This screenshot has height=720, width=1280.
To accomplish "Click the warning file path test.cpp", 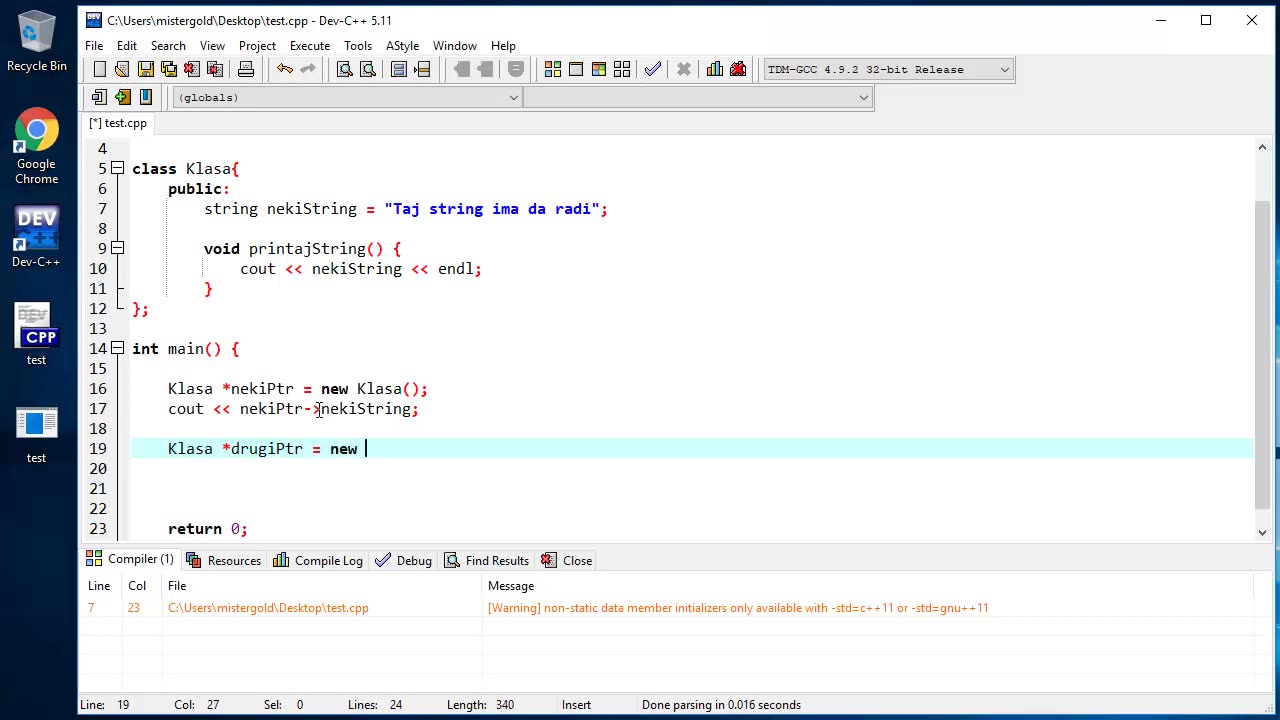I will coord(268,608).
